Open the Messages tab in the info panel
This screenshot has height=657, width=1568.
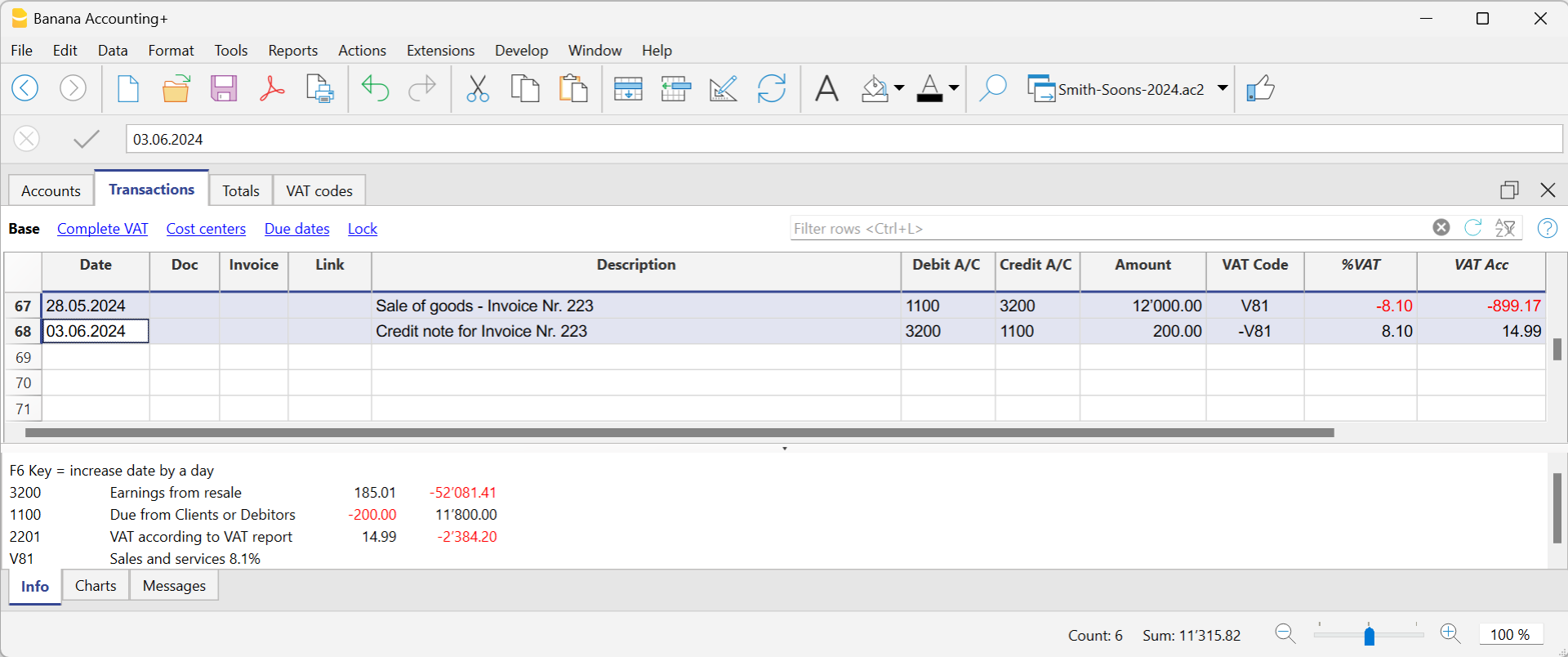pyautogui.click(x=174, y=586)
